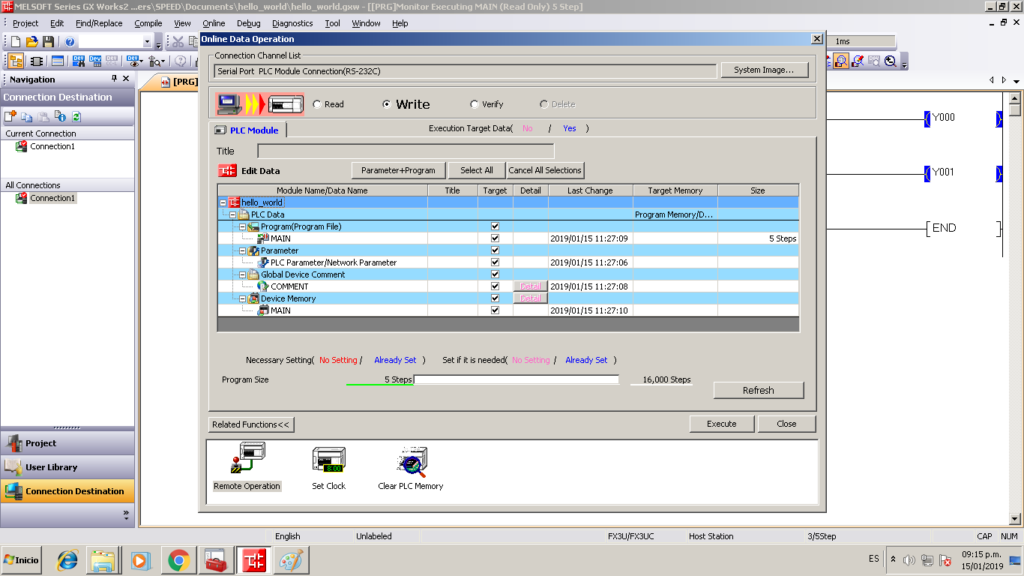The image size is (1024, 576).
Task: Click the GX Works2 taskbar icon
Action: [254, 560]
